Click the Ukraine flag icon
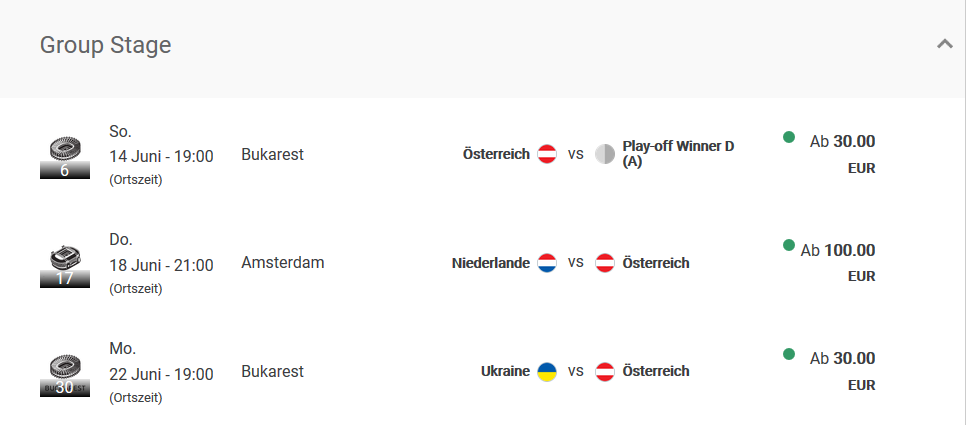Screen dimensions: 968x425 click(x=547, y=371)
